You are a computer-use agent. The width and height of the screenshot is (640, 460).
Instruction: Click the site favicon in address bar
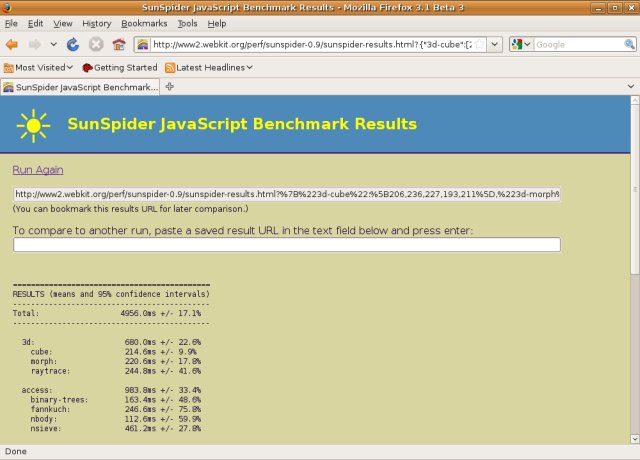click(x=142, y=44)
